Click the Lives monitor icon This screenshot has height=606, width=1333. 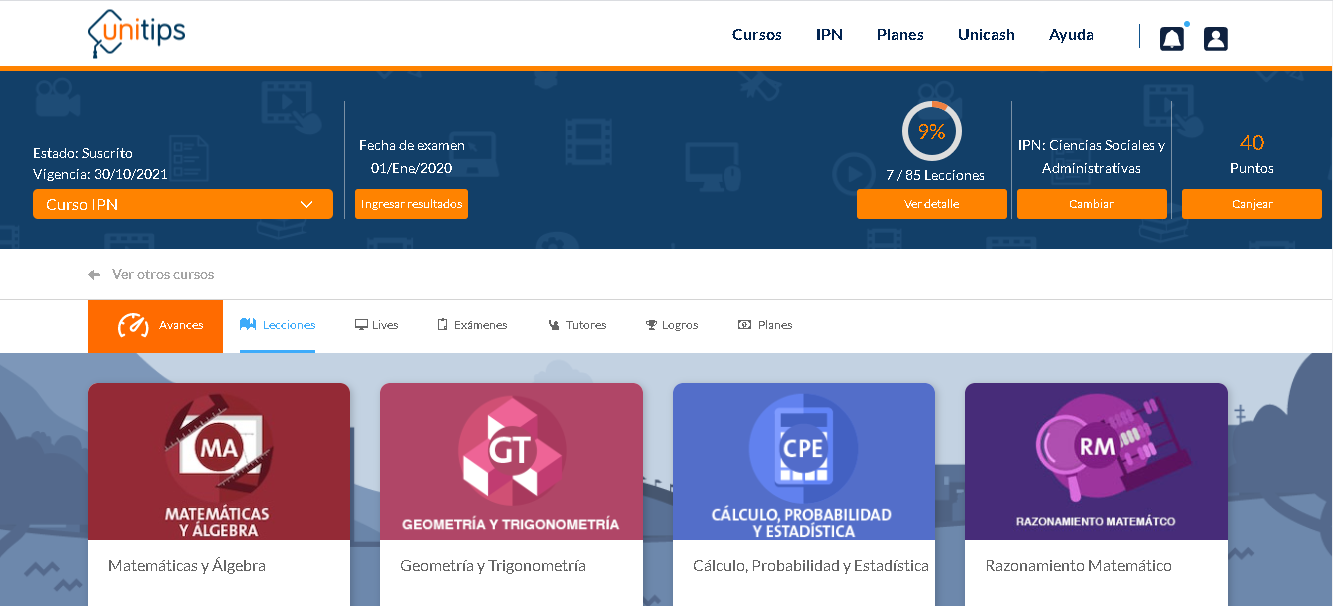(361, 325)
